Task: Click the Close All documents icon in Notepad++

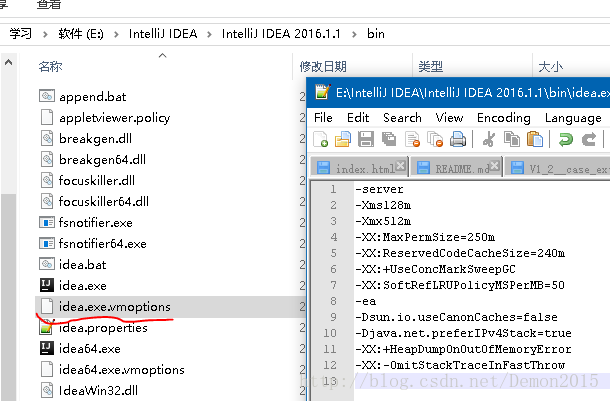Action: pos(435,139)
